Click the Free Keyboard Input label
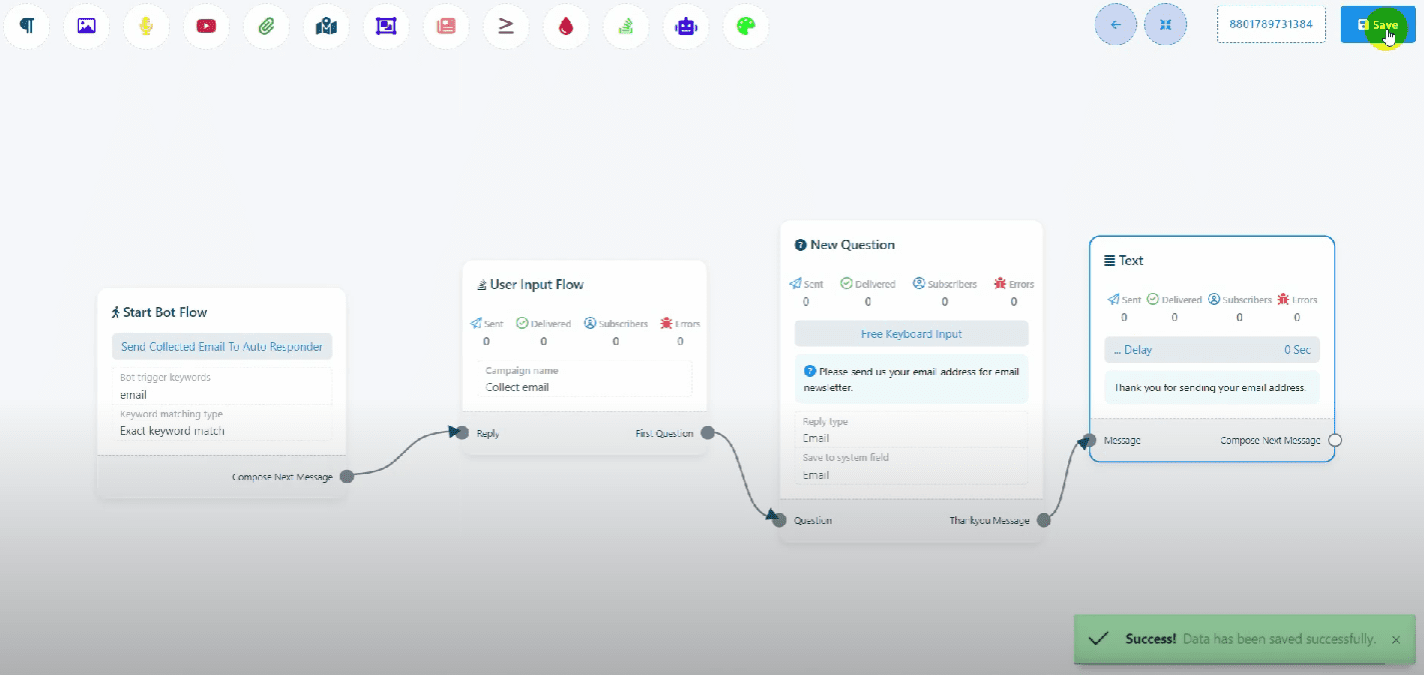 pyautogui.click(x=911, y=334)
